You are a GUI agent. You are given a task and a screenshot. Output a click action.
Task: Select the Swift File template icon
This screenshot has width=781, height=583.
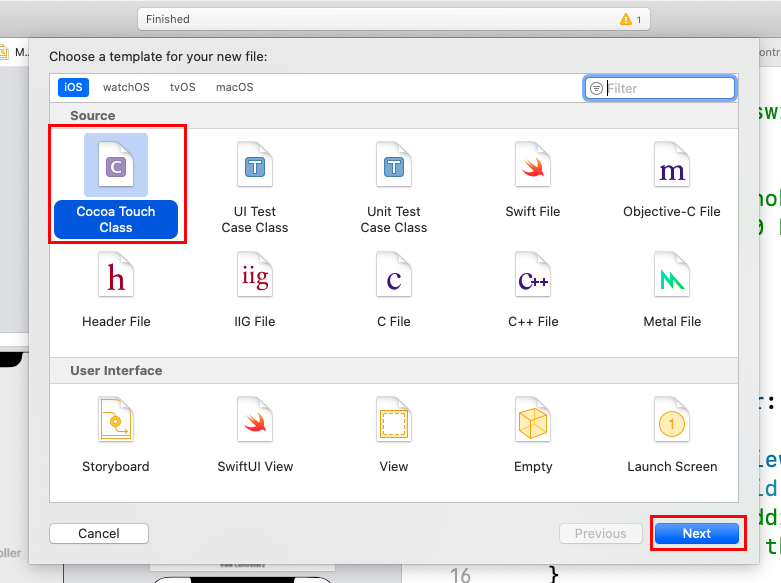pyautogui.click(x=533, y=165)
